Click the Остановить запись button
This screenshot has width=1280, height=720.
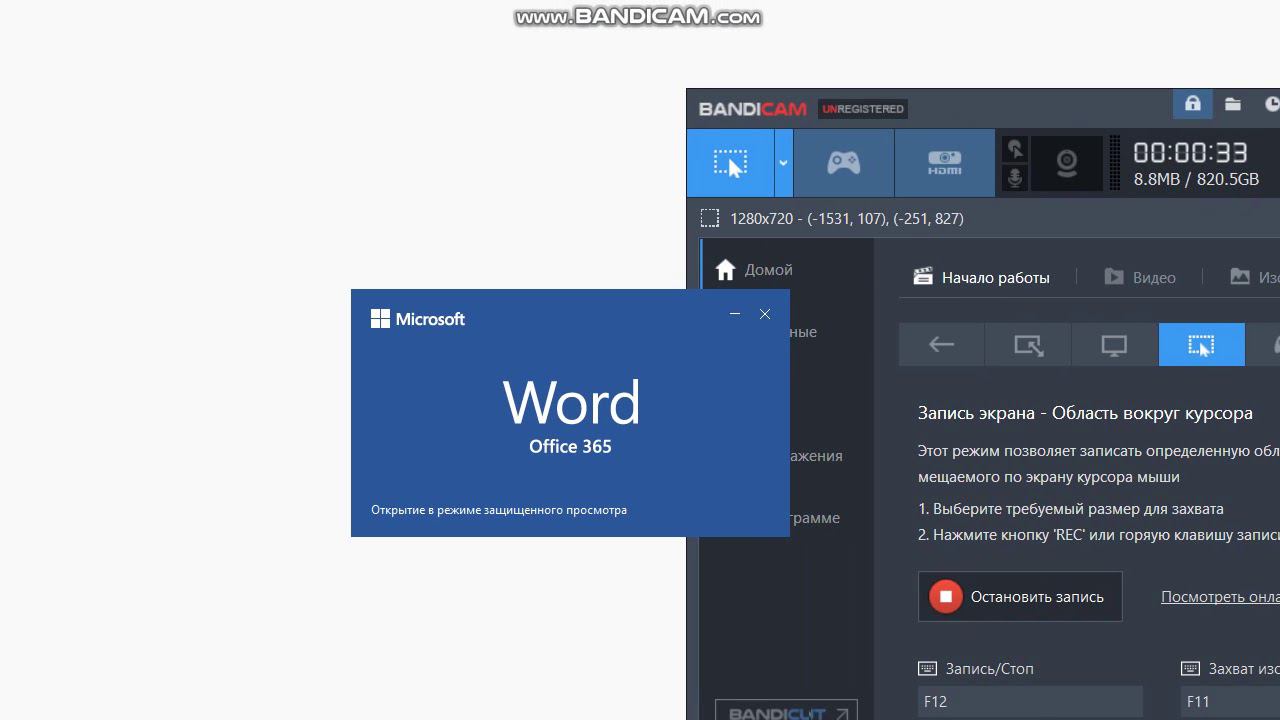[x=1020, y=597]
